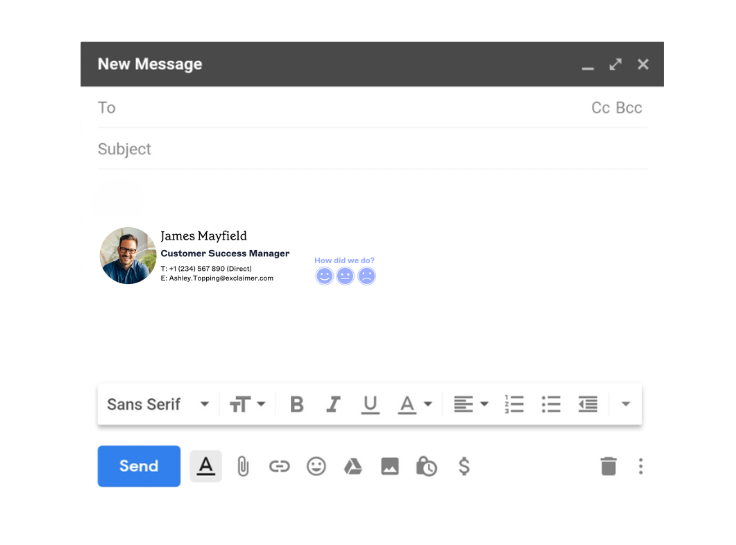Click the happy face feedback icon
This screenshot has width=736, height=545.
(324, 276)
